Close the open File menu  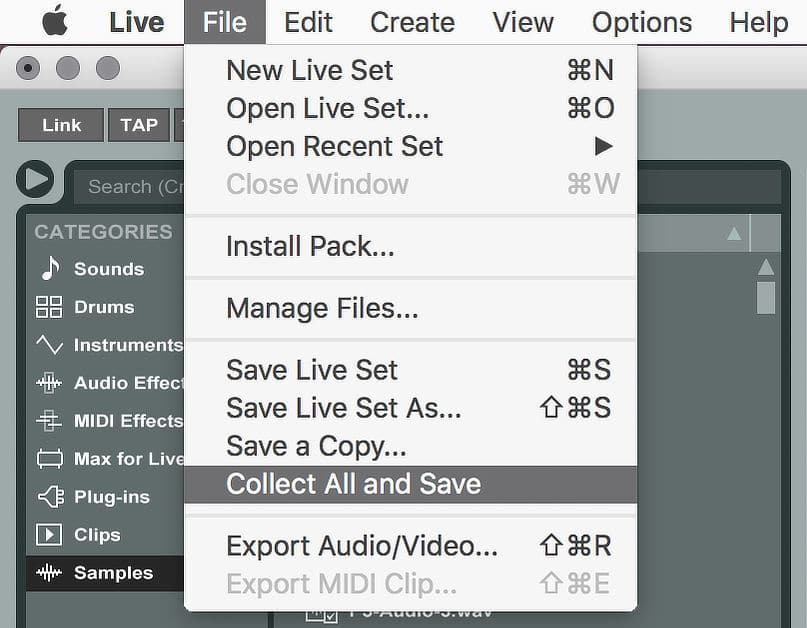[225, 22]
